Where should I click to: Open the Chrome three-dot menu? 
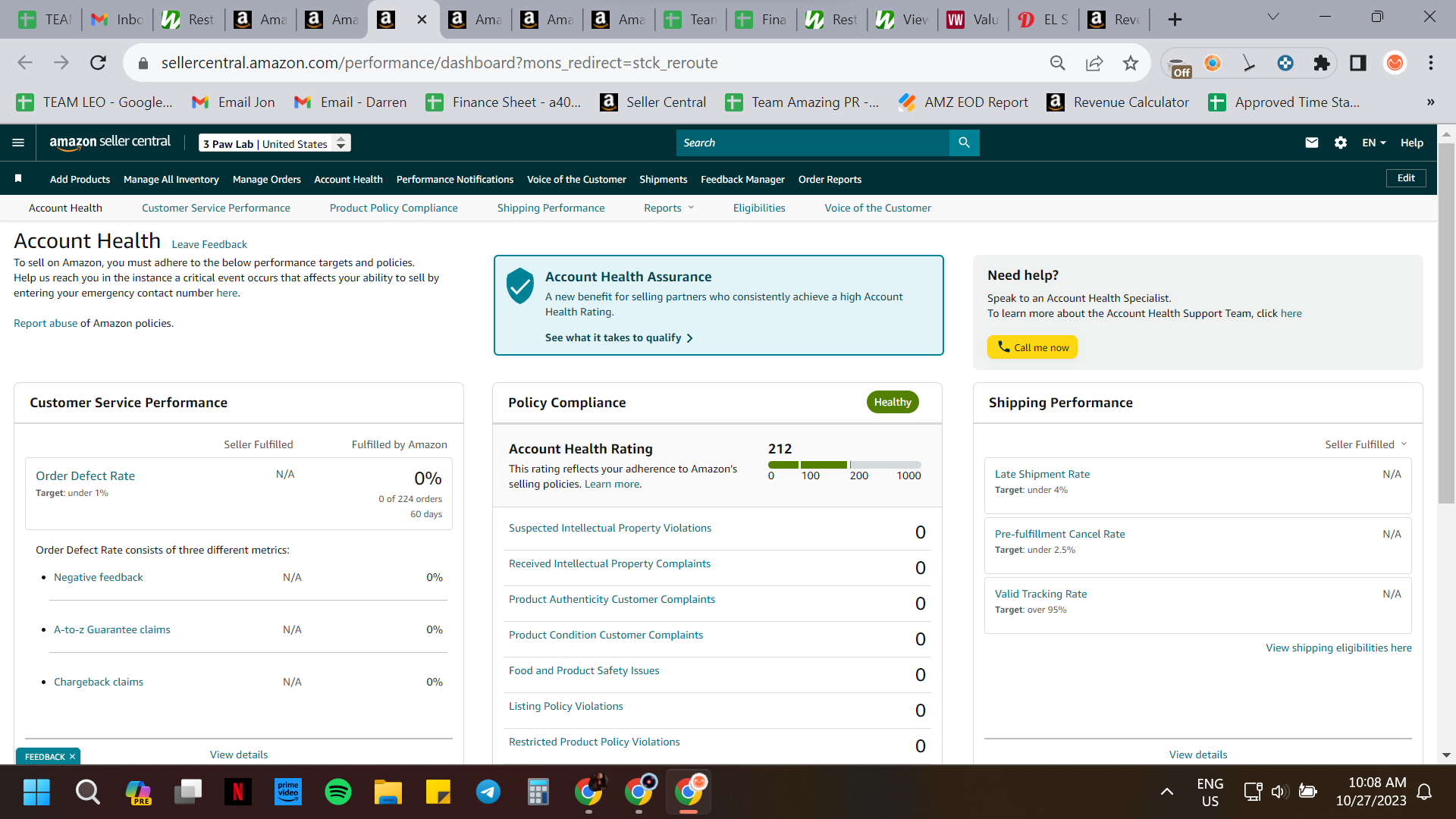pyautogui.click(x=1431, y=63)
